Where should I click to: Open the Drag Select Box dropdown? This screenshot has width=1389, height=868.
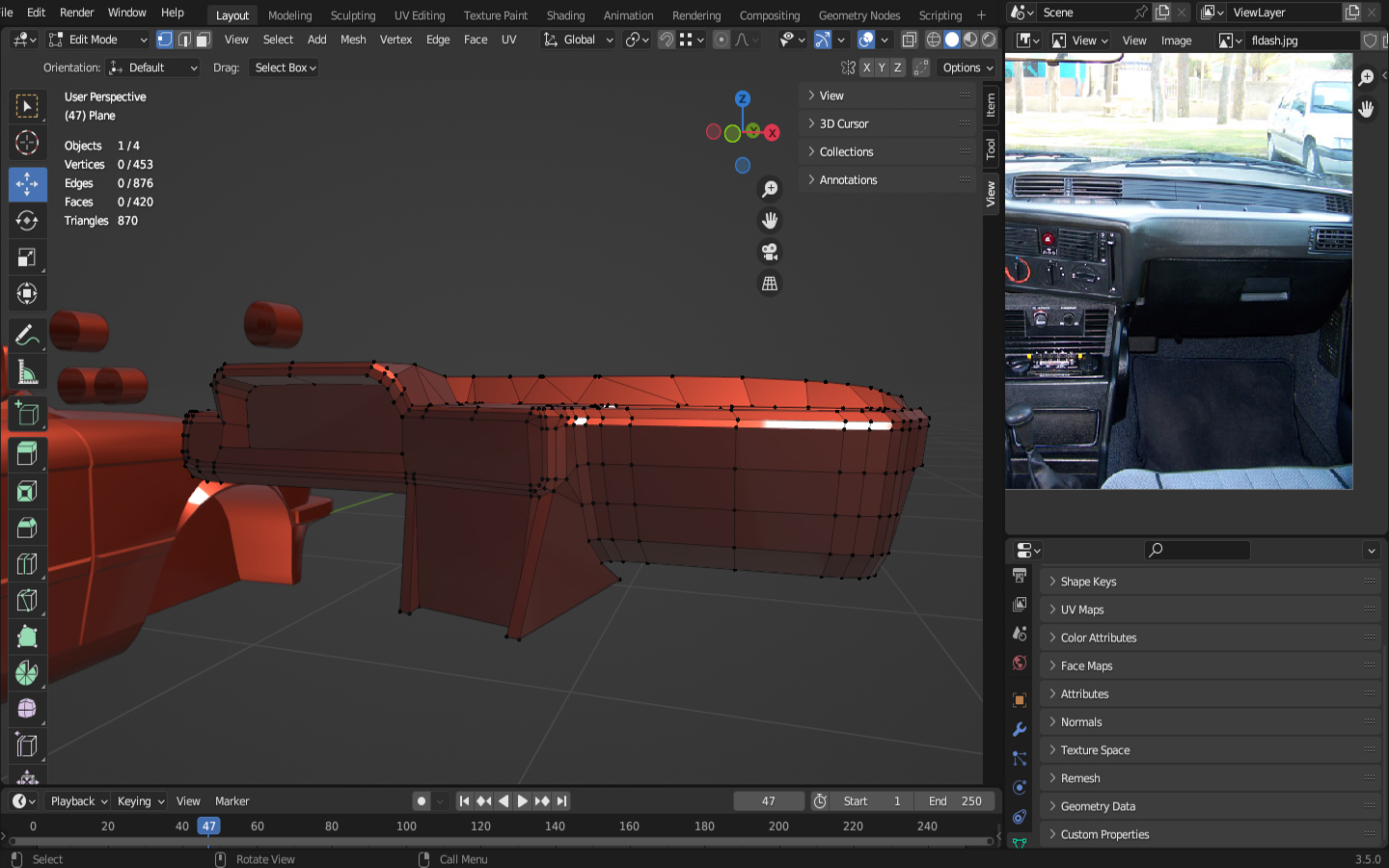285,68
